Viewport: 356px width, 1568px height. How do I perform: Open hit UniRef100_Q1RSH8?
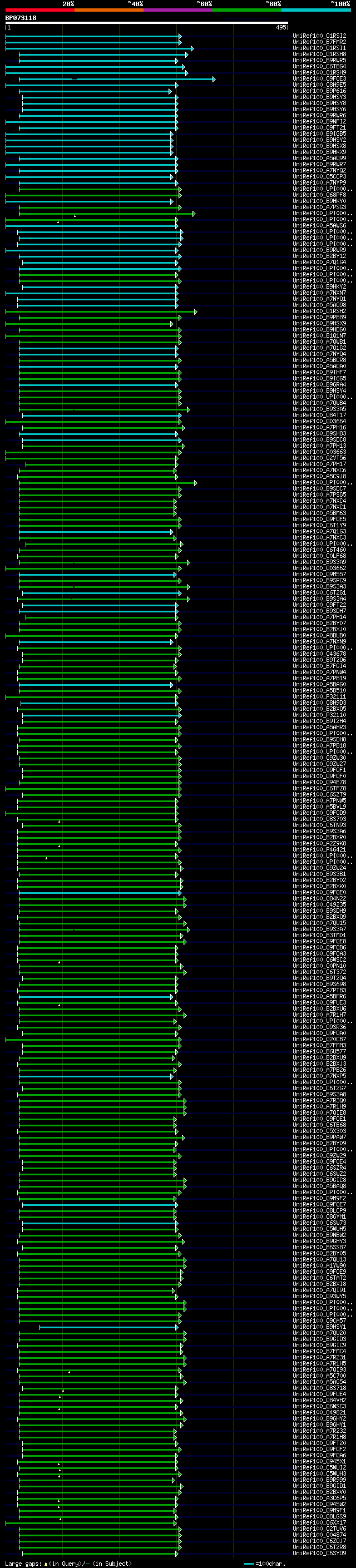[x=319, y=54]
